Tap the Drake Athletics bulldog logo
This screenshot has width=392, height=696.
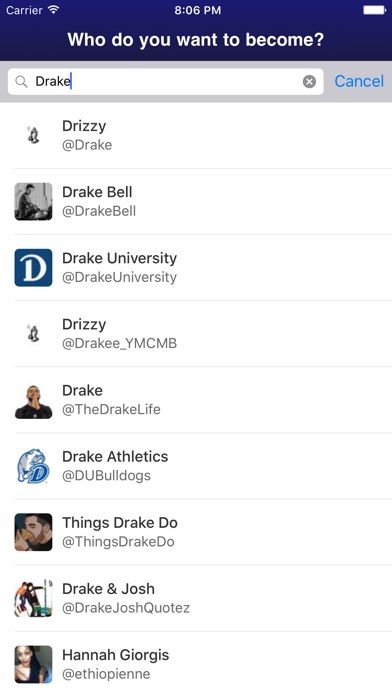pos(33,466)
